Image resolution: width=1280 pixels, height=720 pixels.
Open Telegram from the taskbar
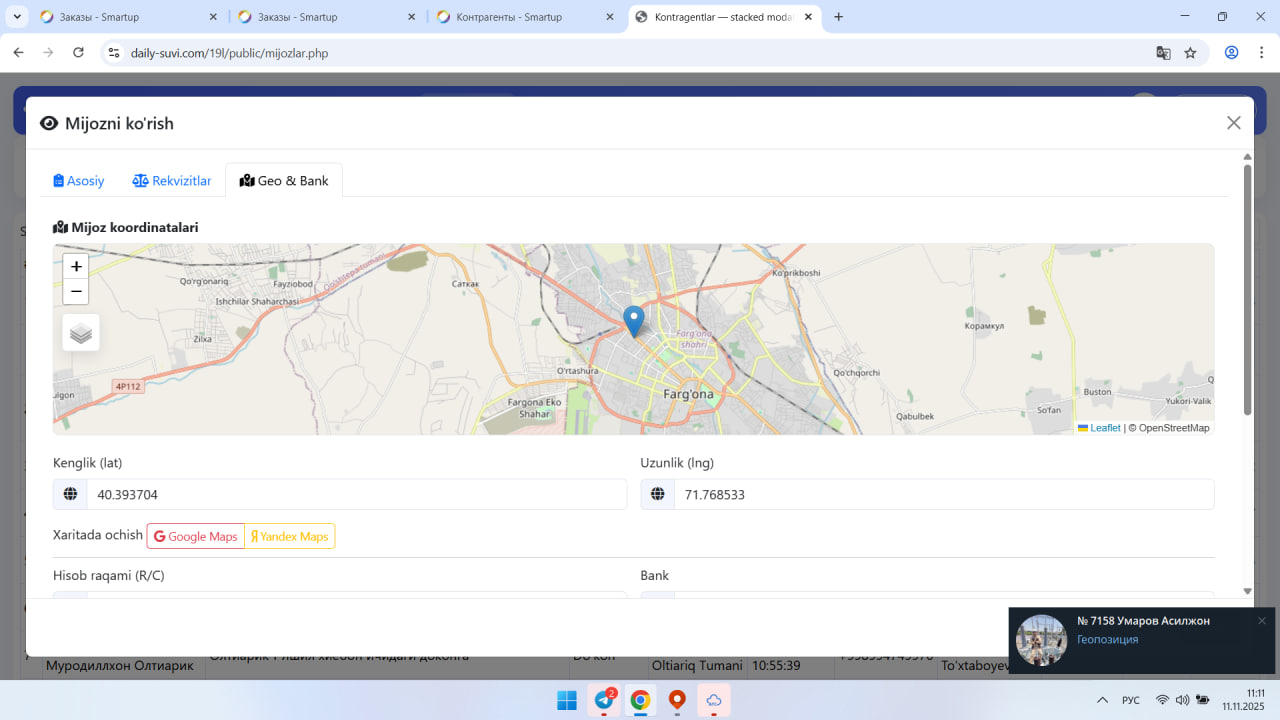pyautogui.click(x=604, y=700)
